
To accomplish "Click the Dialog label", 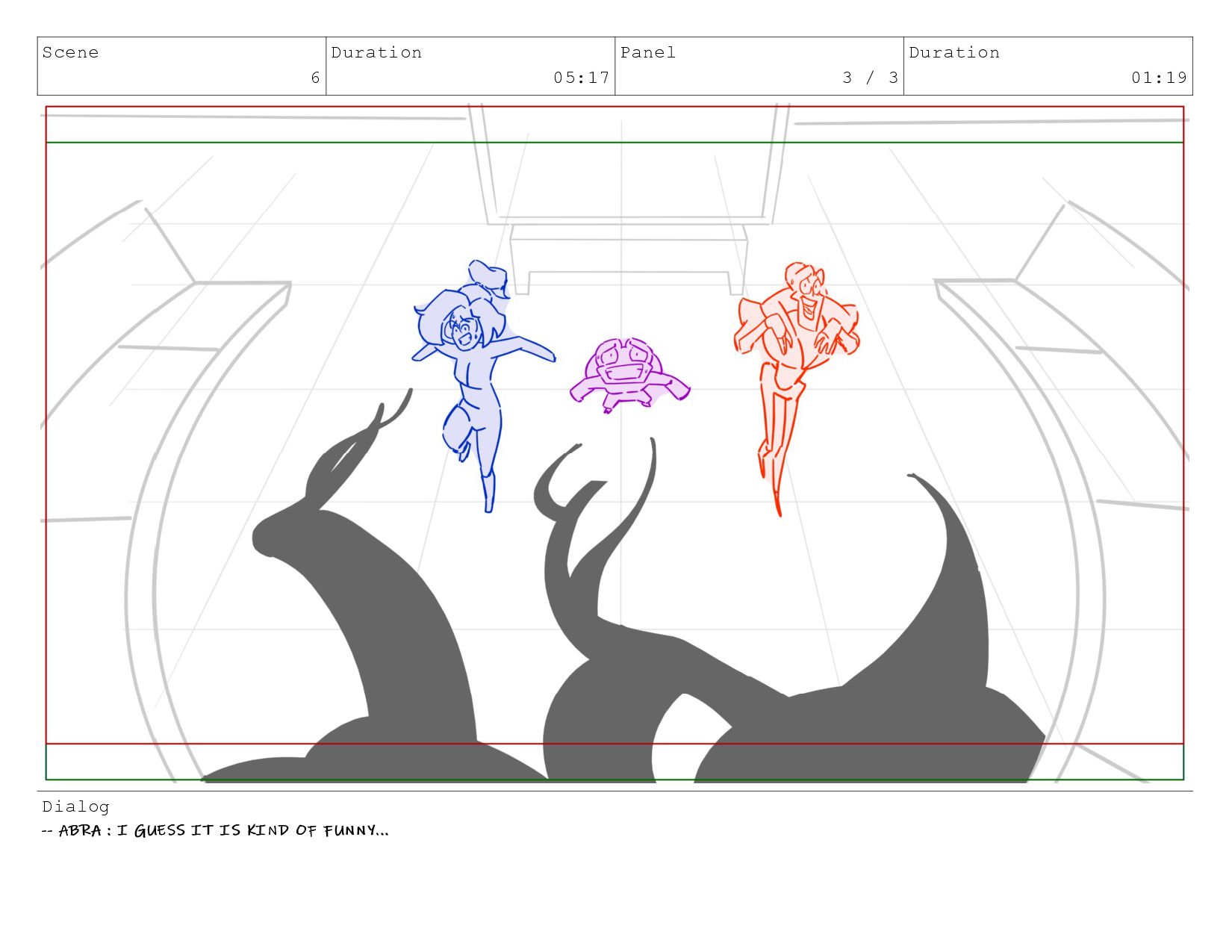I will coord(75,806).
